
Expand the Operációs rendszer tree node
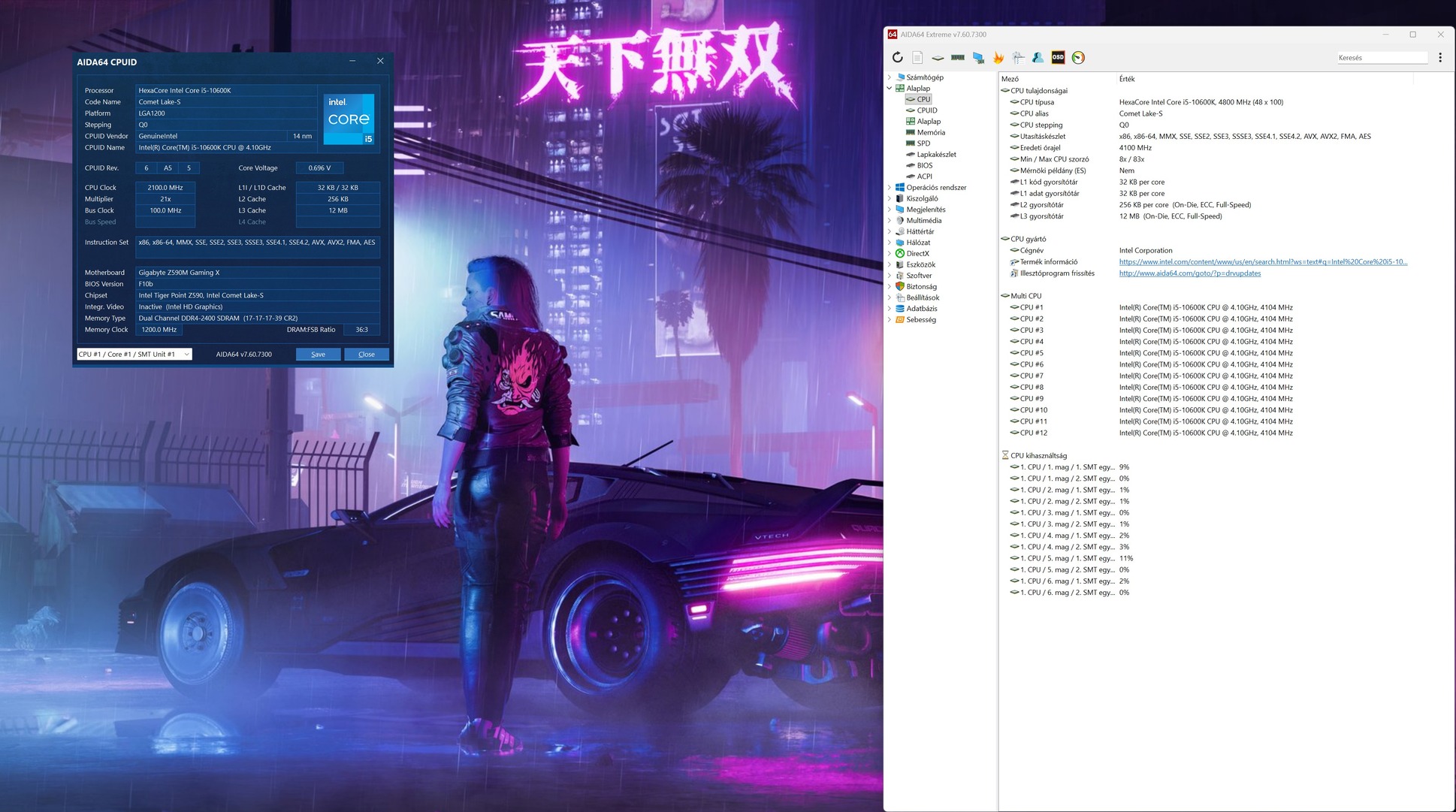890,188
